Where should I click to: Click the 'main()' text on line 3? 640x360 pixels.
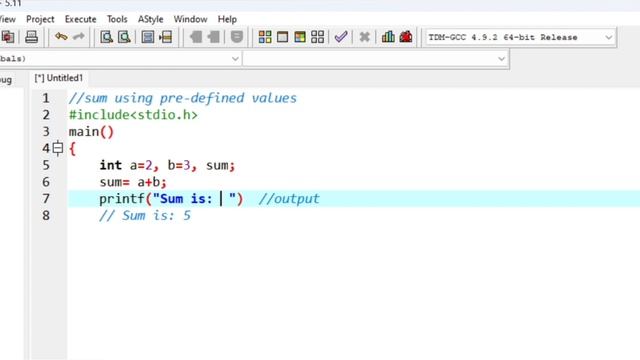pyautogui.click(x=91, y=132)
